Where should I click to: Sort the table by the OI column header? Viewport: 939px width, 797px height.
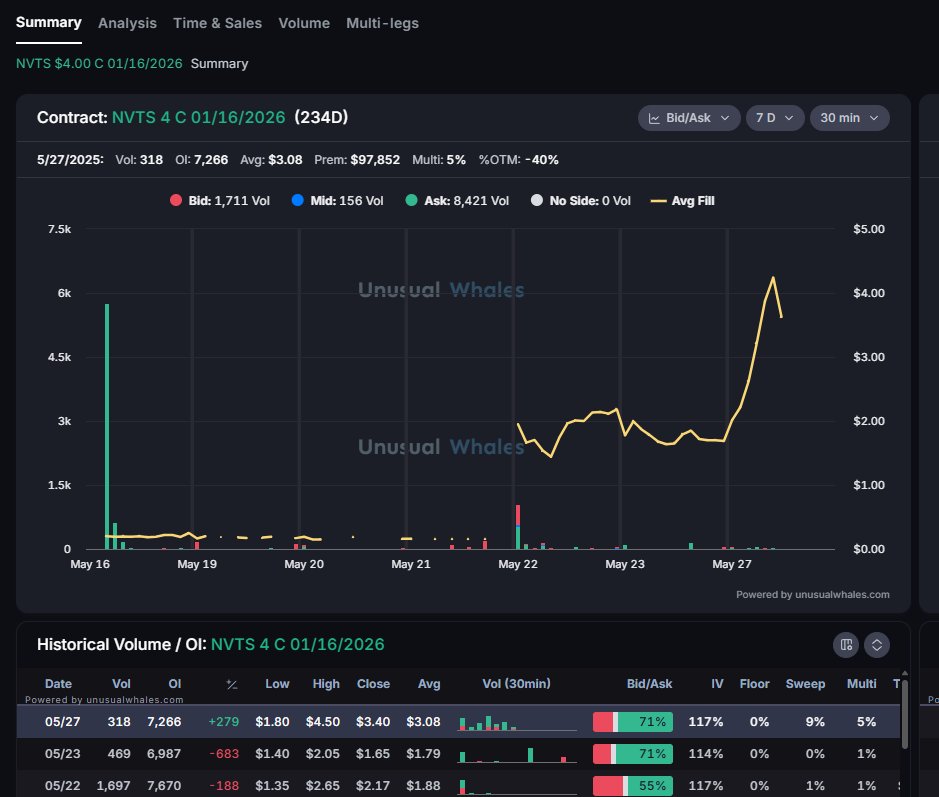175,684
